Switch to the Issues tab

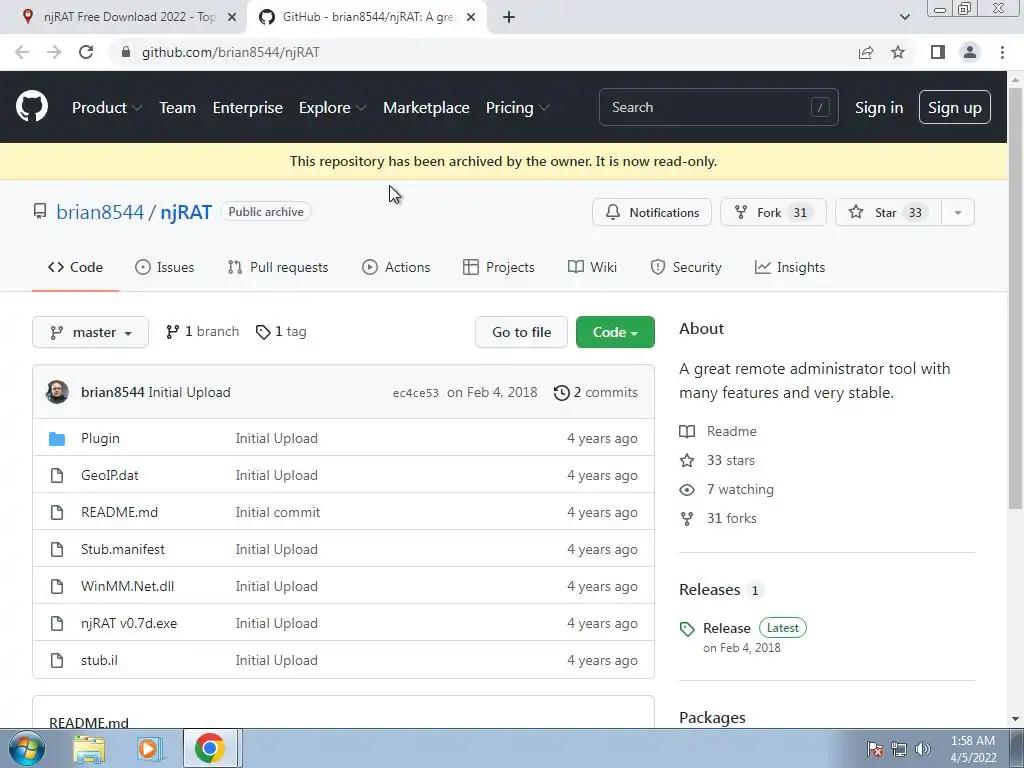pos(165,267)
